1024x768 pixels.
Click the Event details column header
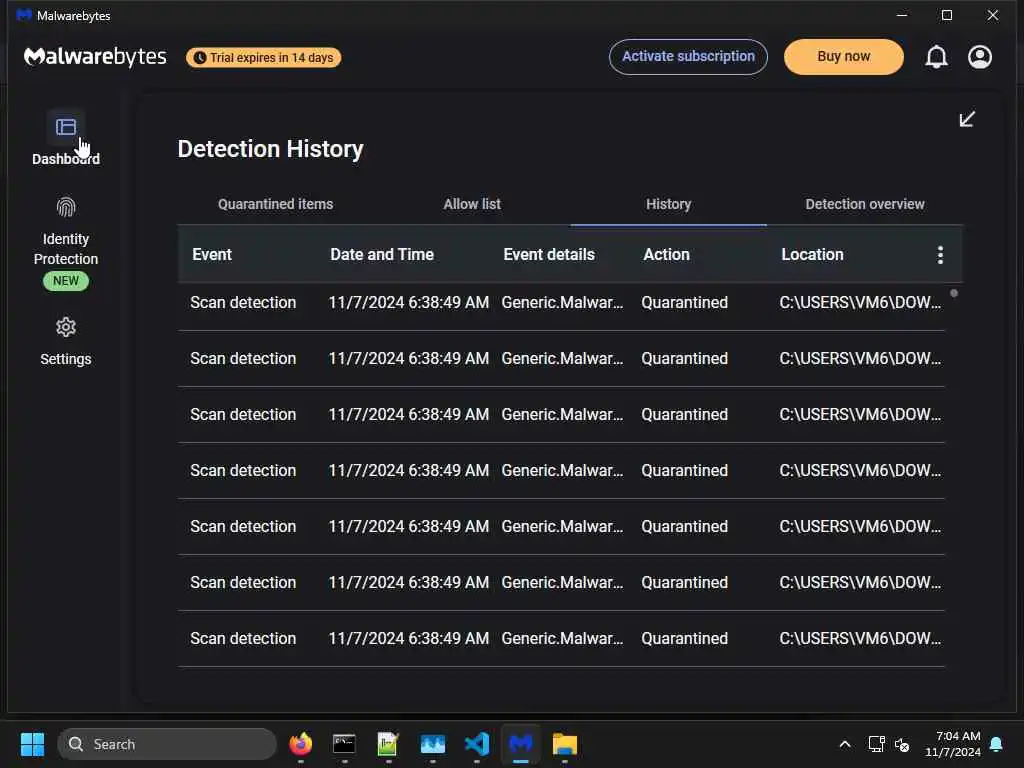click(x=549, y=255)
